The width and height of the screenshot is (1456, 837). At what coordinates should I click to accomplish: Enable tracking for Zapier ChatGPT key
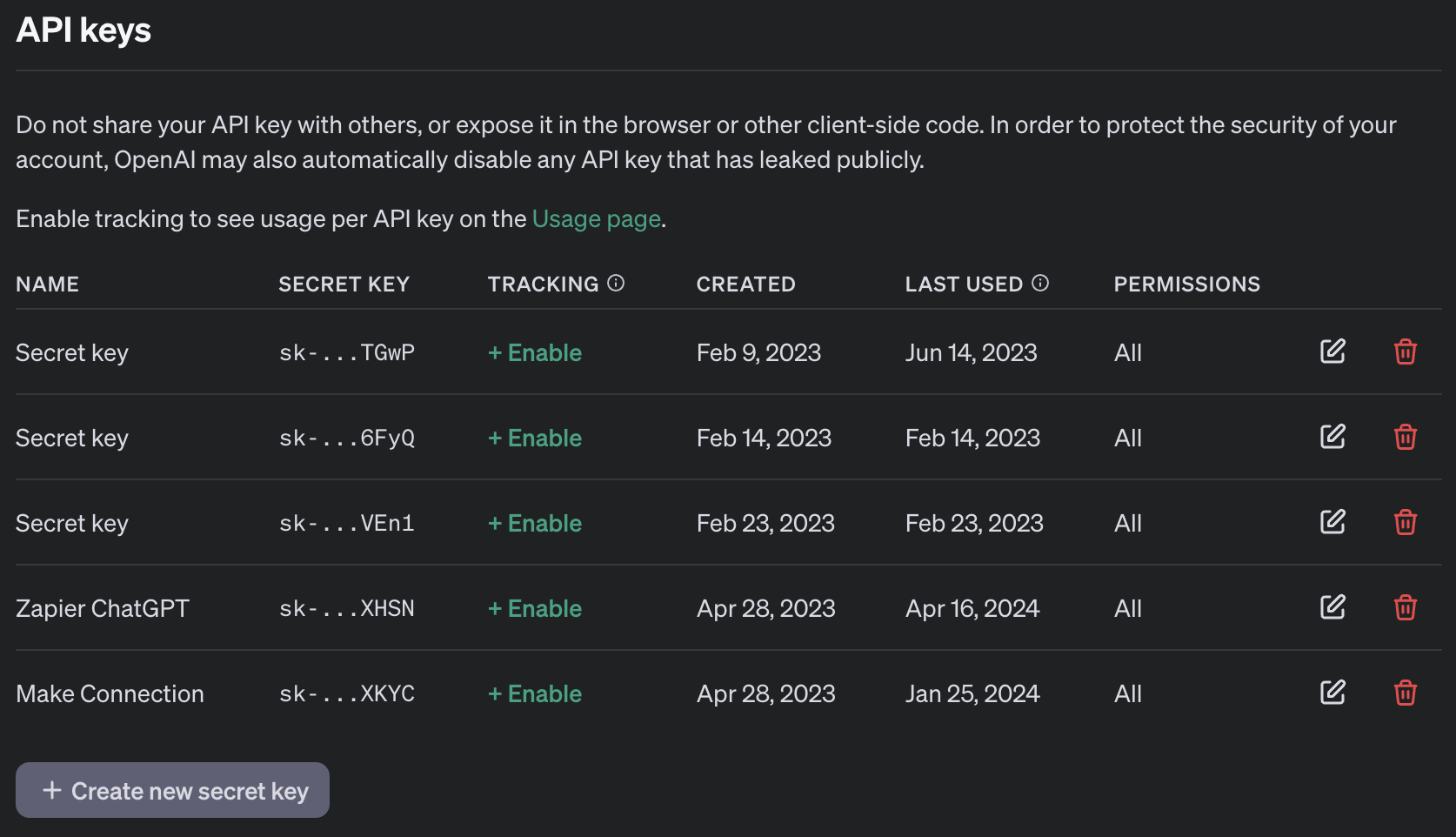535,608
